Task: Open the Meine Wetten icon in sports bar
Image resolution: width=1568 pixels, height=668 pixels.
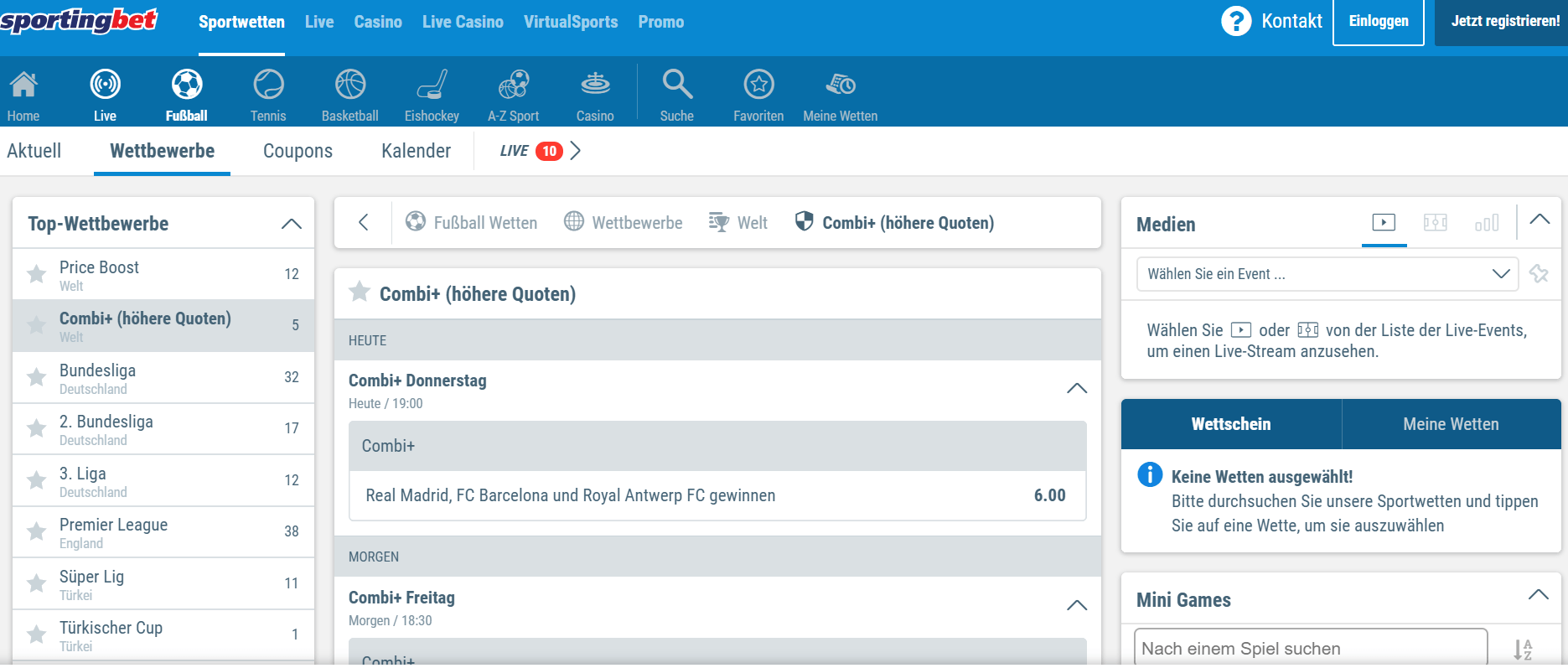Action: (841, 84)
